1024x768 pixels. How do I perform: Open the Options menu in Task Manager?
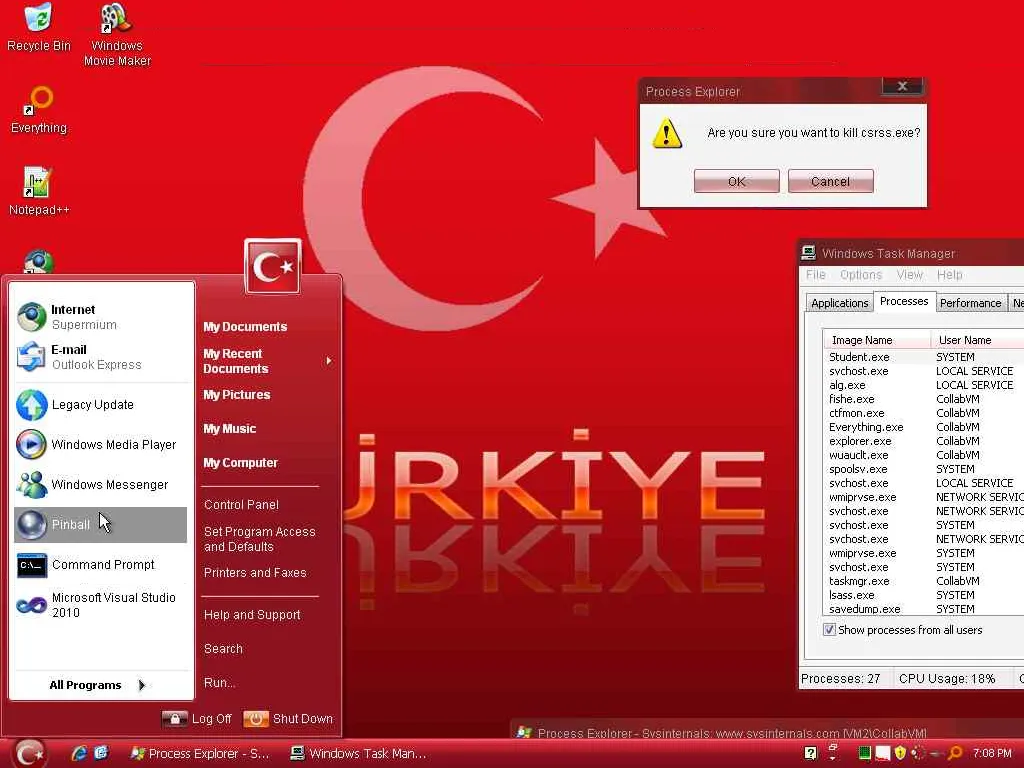861,274
